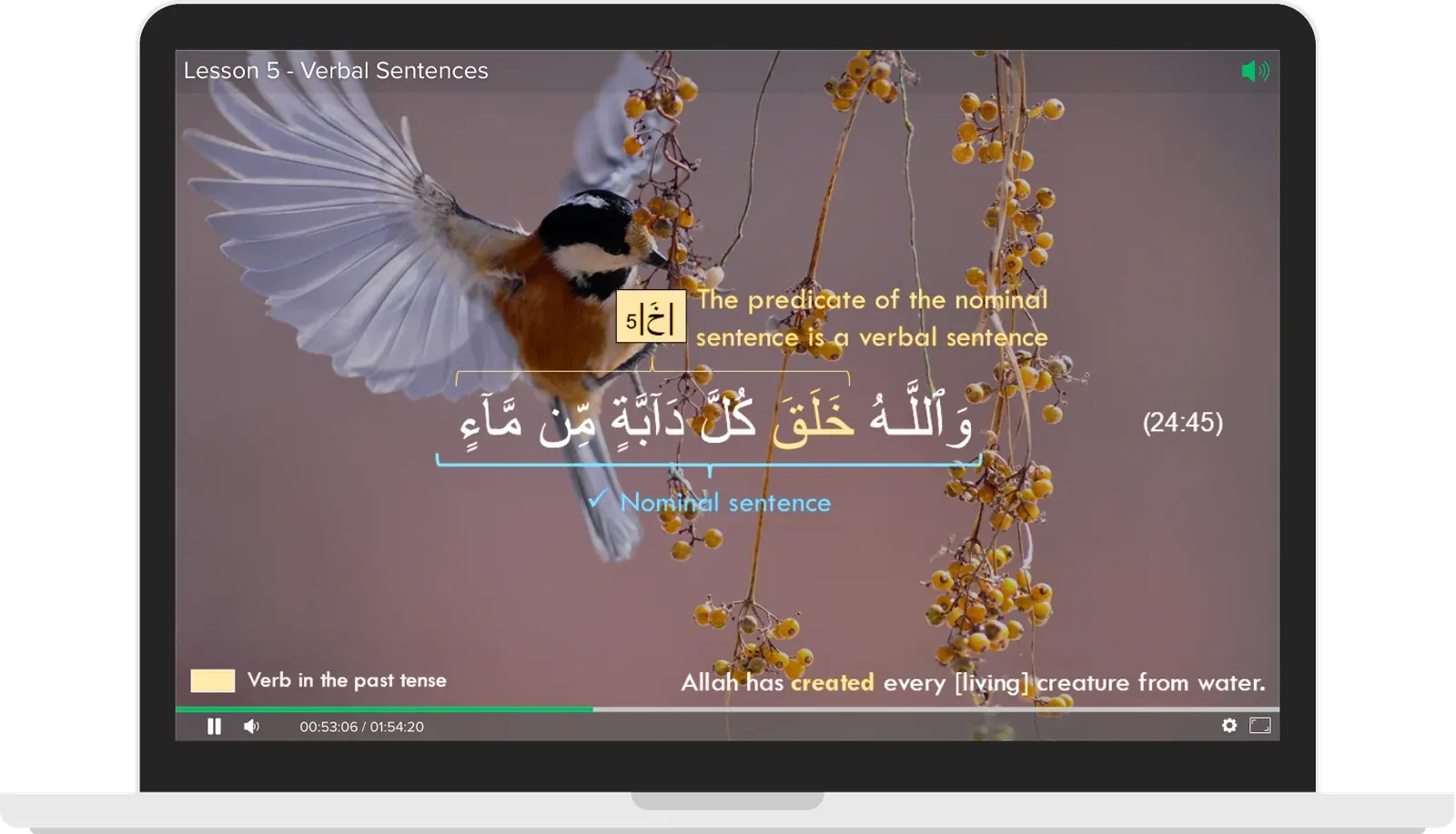Open quality options from the gear icon

click(1230, 726)
